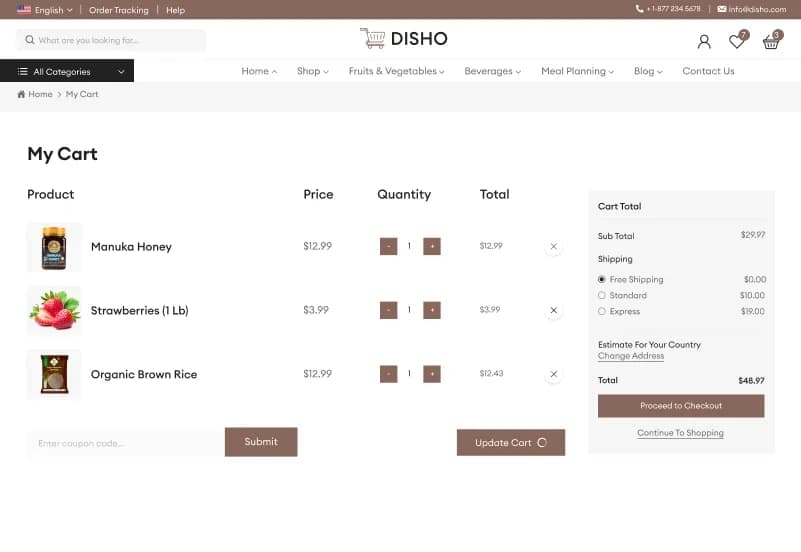The height and width of the screenshot is (552, 801).
Task: Click the DISHO cart logo
Action: click(404, 38)
